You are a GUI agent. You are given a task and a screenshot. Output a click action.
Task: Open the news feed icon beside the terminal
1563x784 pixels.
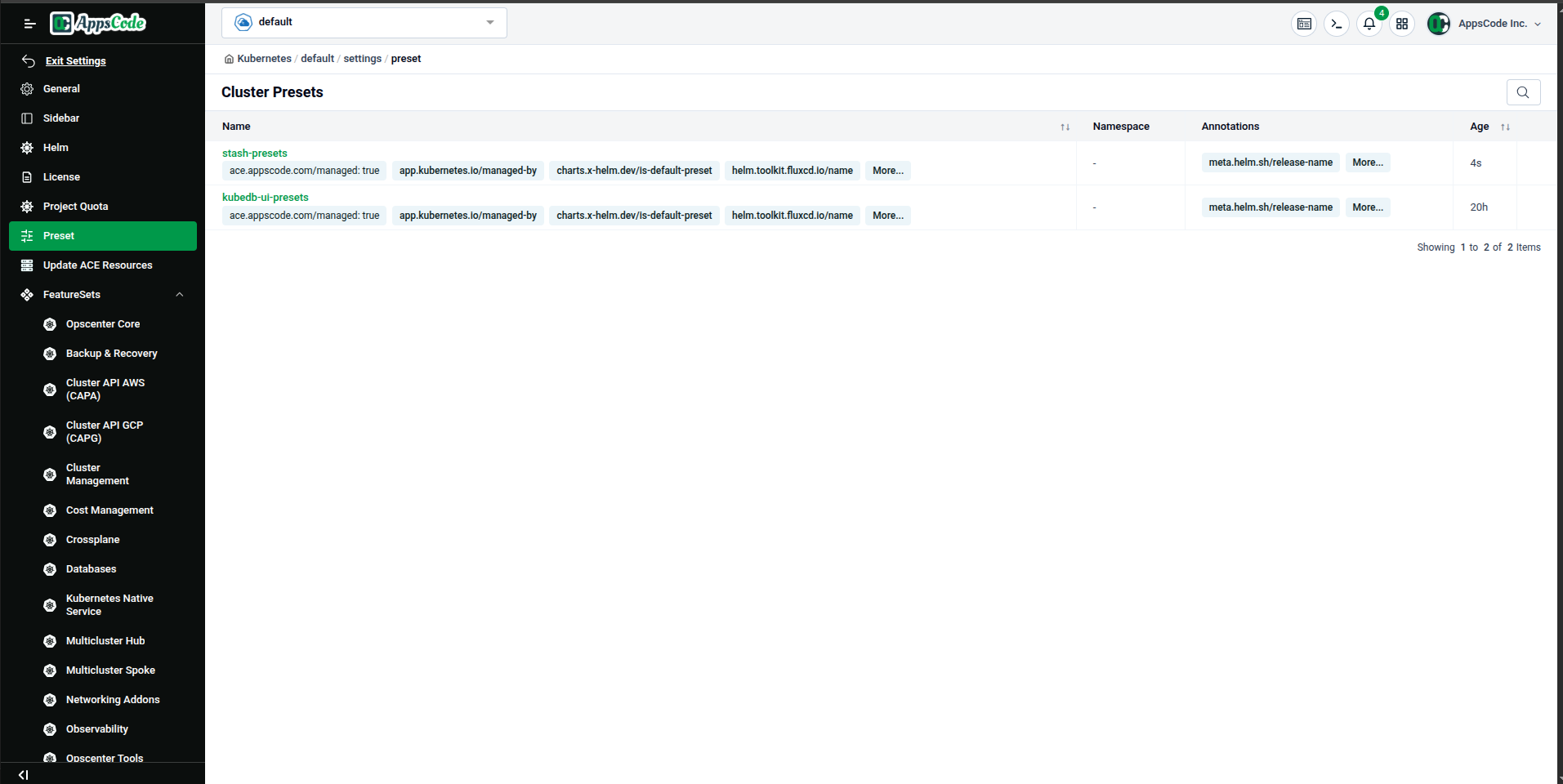[1303, 24]
